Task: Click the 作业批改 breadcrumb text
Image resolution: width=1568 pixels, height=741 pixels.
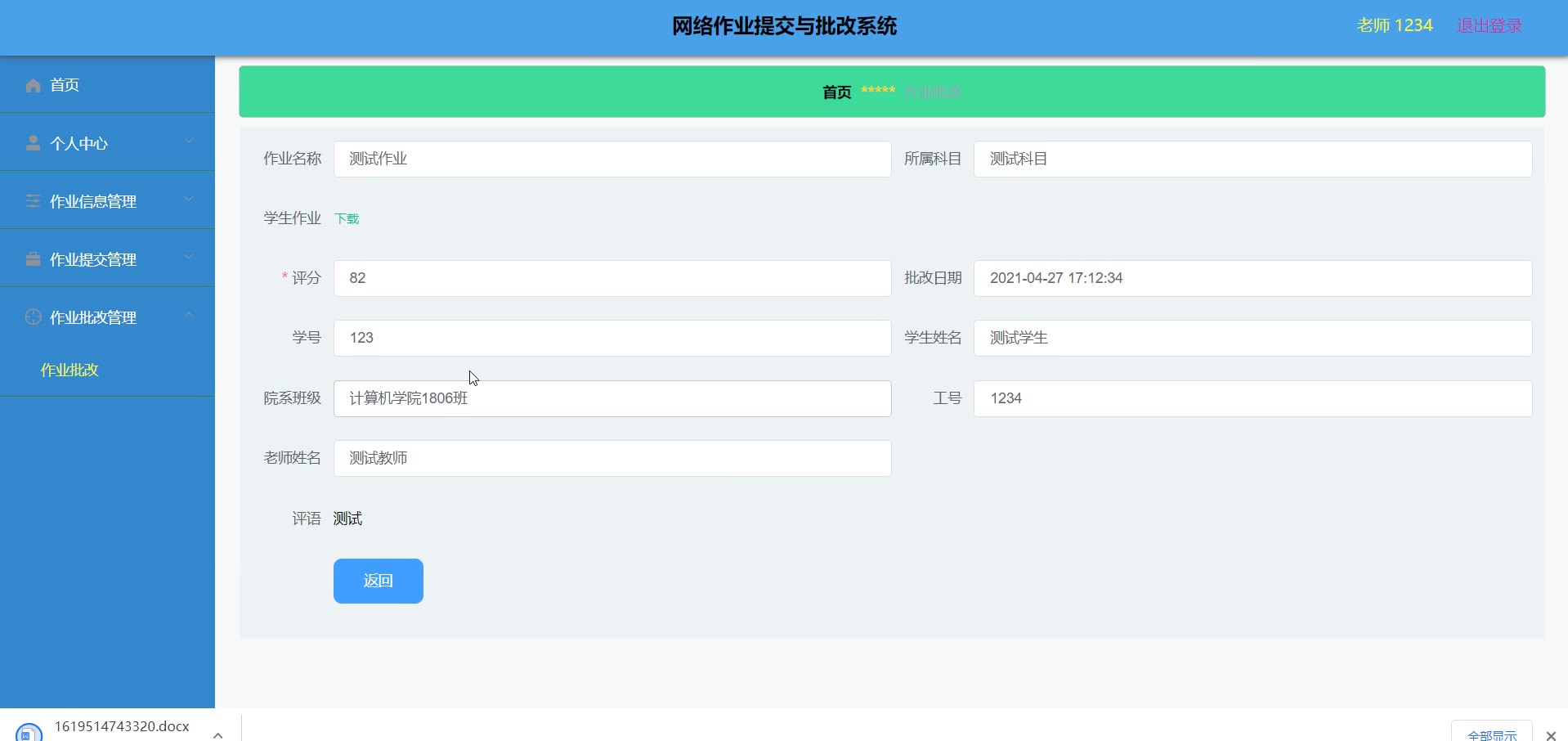Action: point(933,92)
